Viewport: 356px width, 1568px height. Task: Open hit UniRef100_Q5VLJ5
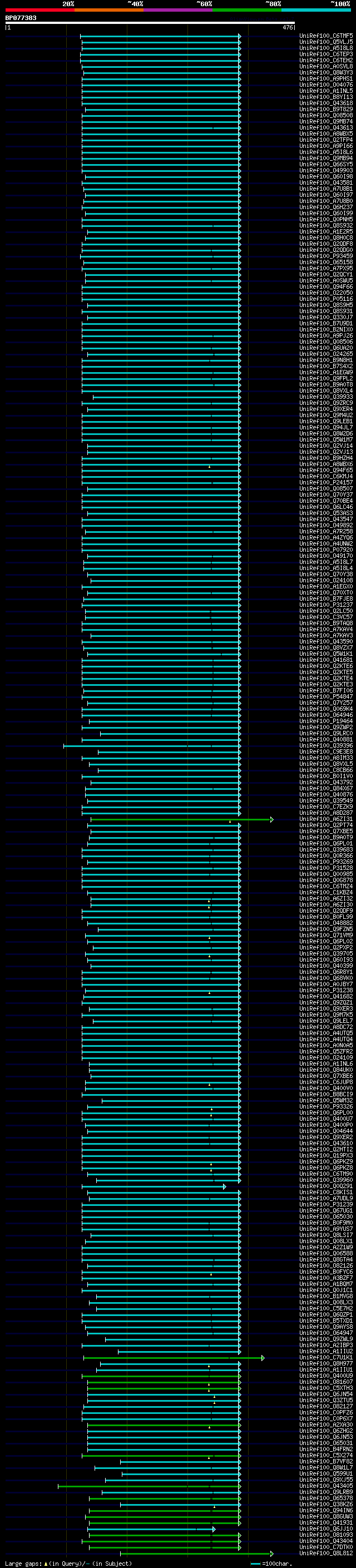coord(326,42)
